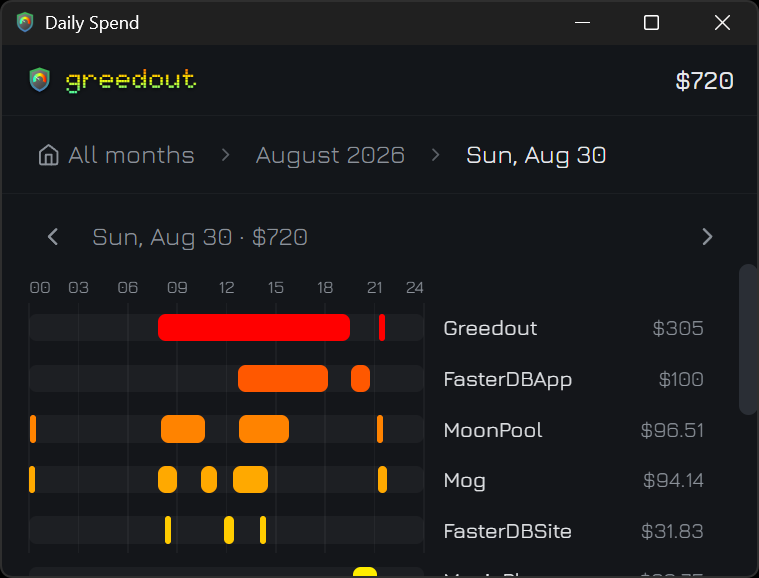759x578 pixels.
Task: Click the MoonPool row label
Action: (493, 430)
